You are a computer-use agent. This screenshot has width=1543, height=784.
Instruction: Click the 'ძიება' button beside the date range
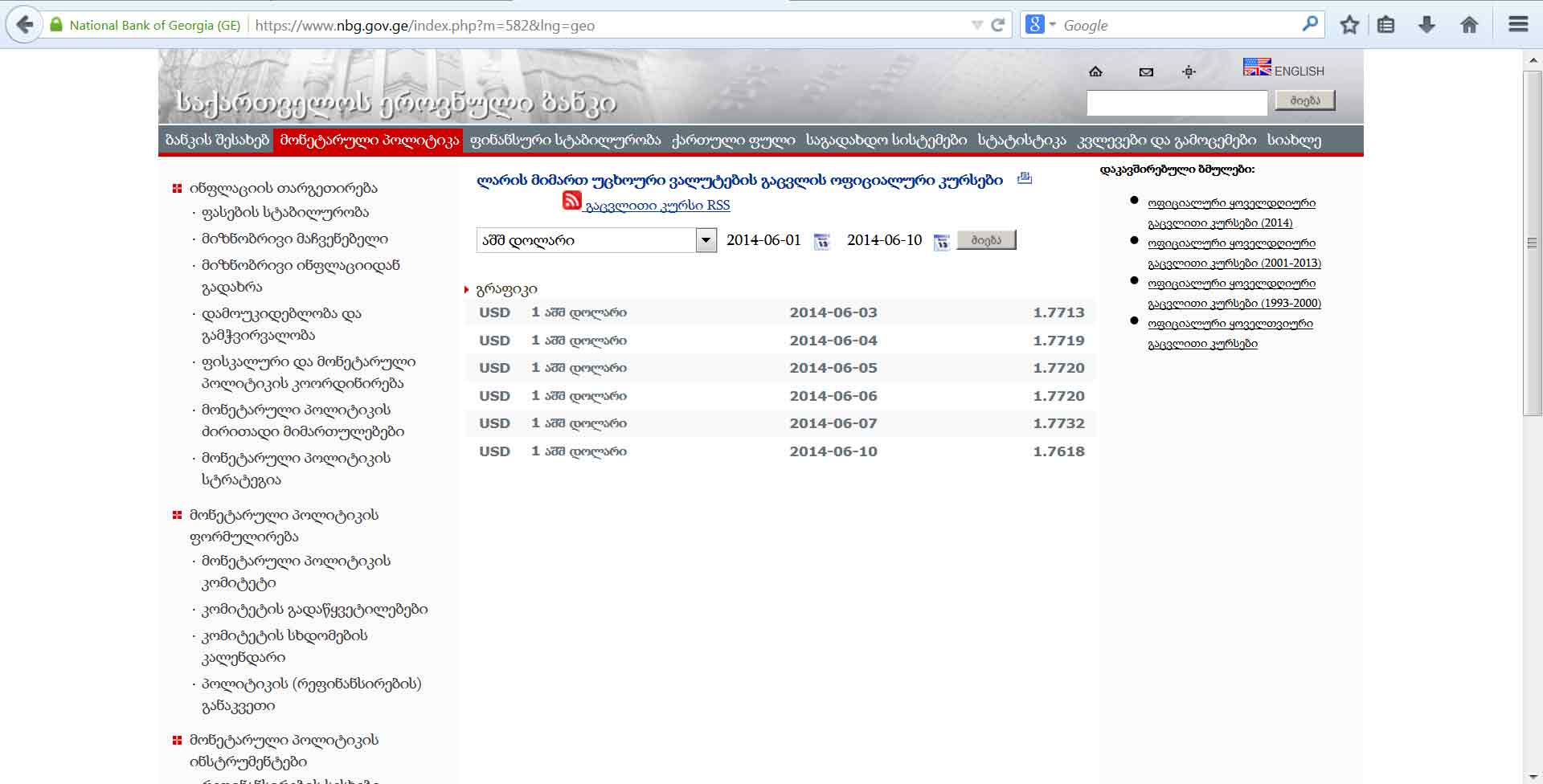[x=986, y=240]
